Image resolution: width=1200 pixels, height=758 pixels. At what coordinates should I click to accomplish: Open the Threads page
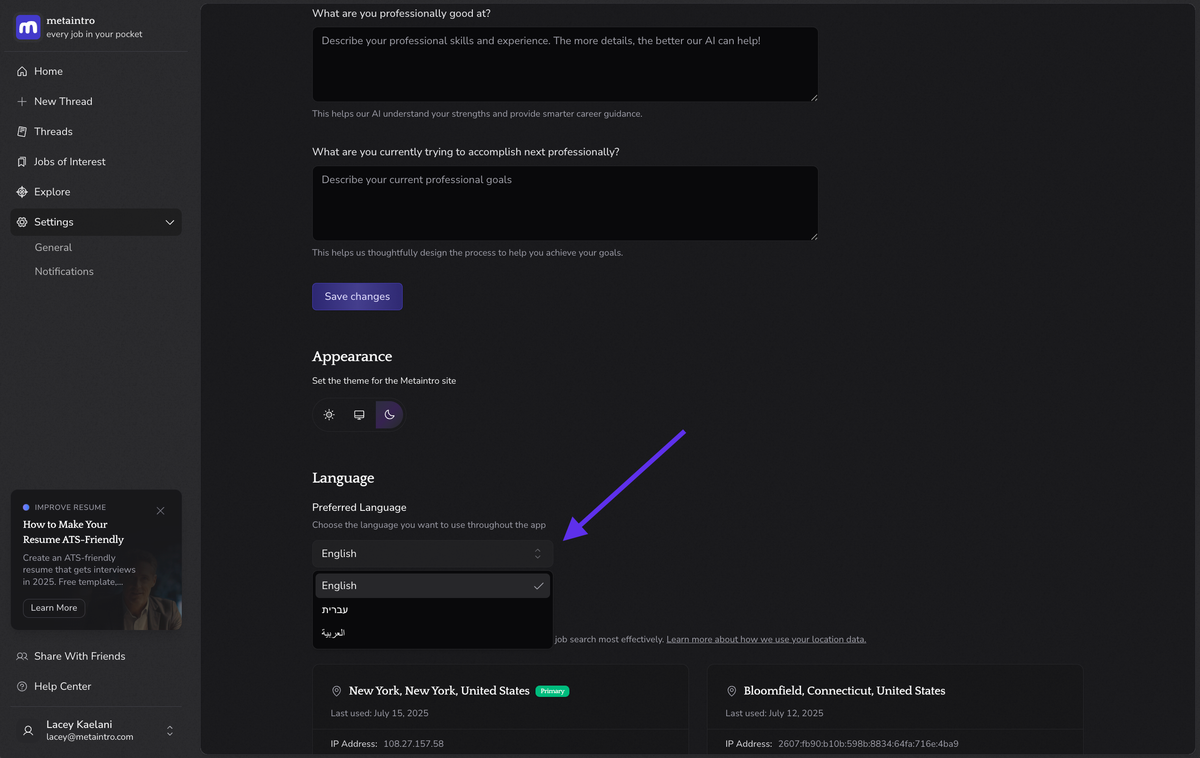click(53, 132)
